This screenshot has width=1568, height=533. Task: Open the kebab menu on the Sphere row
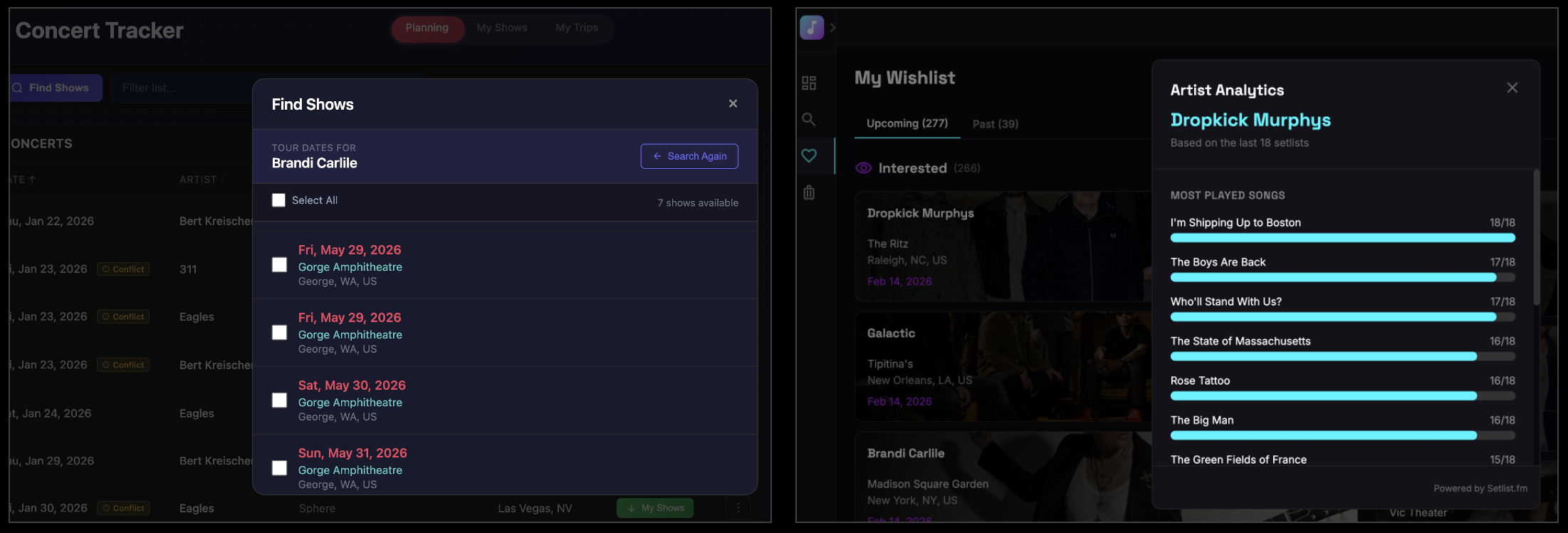(x=738, y=507)
